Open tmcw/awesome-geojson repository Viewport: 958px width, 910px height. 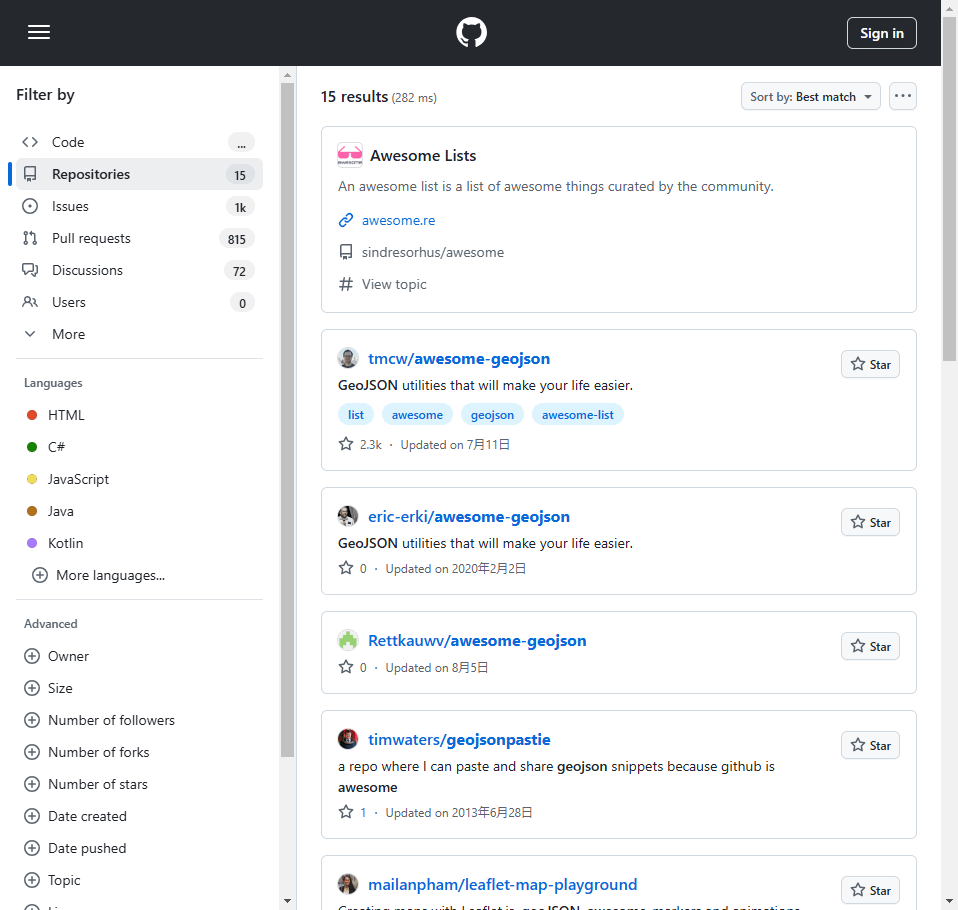tap(459, 359)
